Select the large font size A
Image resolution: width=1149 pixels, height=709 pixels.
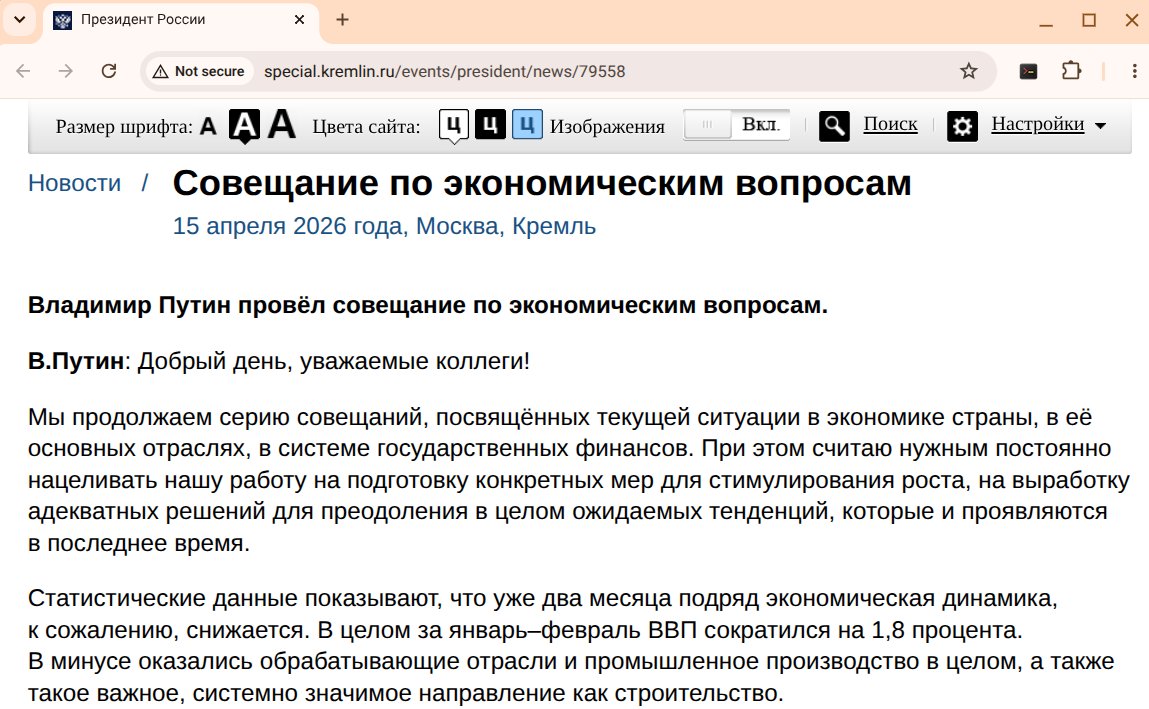coord(281,125)
